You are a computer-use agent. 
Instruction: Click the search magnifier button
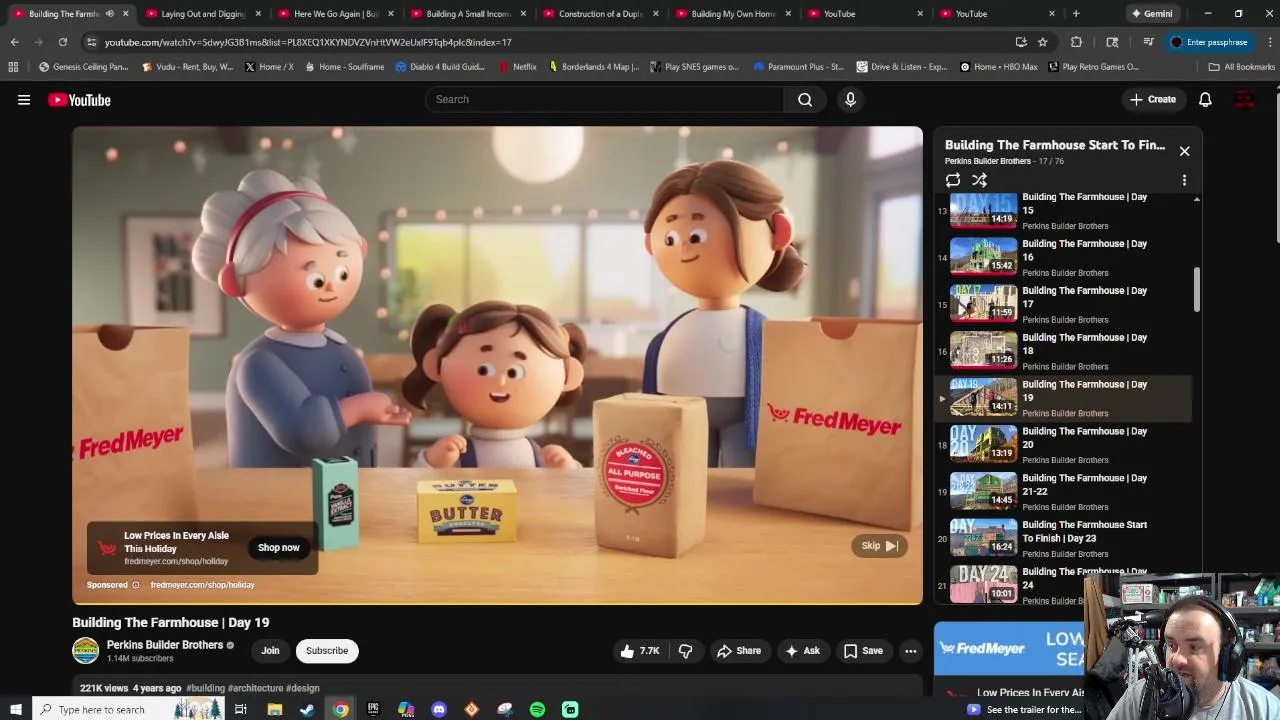(805, 99)
